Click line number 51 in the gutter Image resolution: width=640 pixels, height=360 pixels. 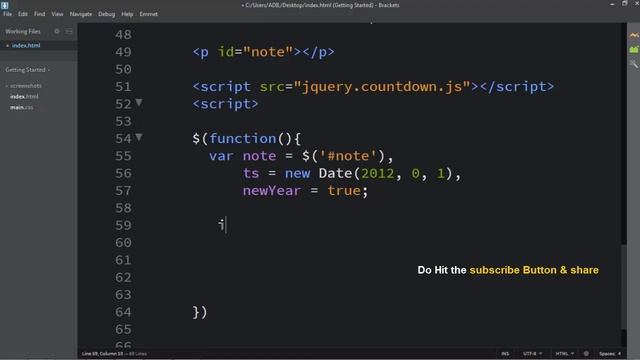[123, 87]
